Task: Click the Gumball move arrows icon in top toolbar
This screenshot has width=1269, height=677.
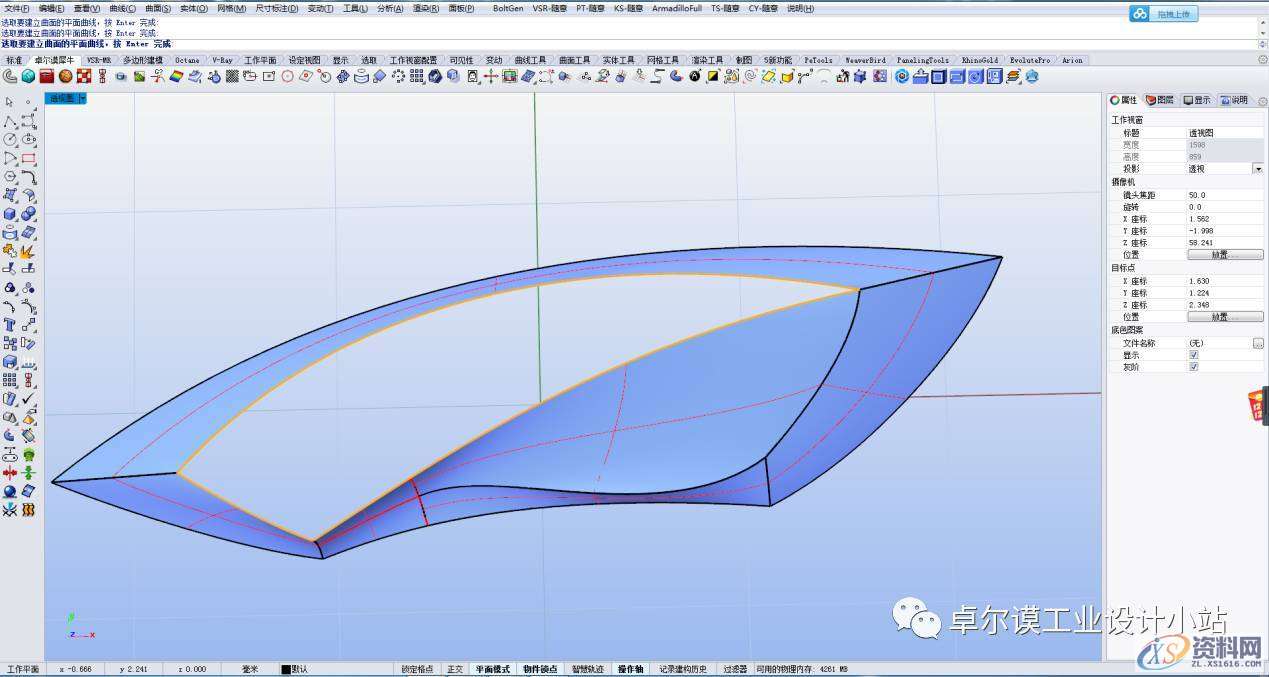Action: pyautogui.click(x=490, y=76)
